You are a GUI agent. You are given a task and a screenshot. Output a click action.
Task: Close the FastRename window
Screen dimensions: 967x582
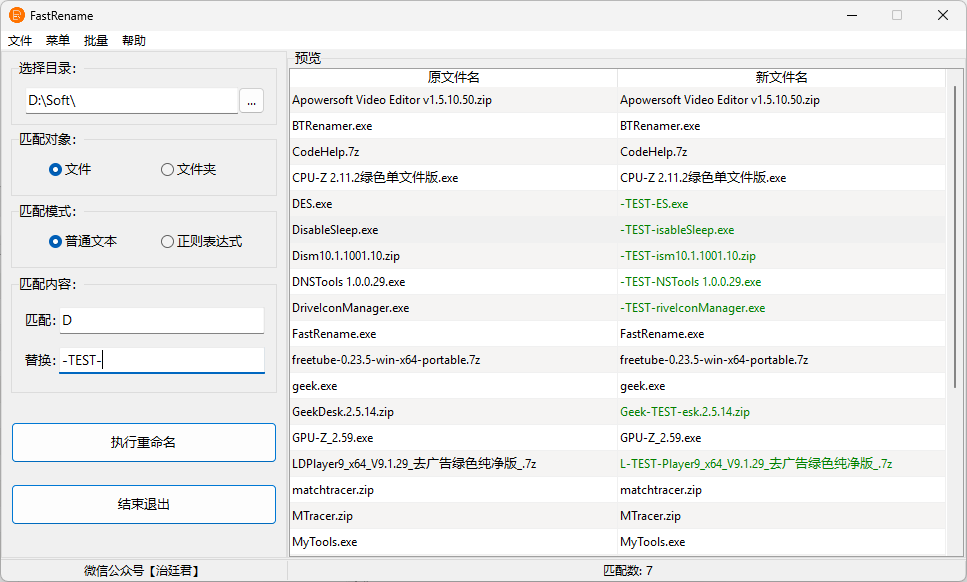943,15
